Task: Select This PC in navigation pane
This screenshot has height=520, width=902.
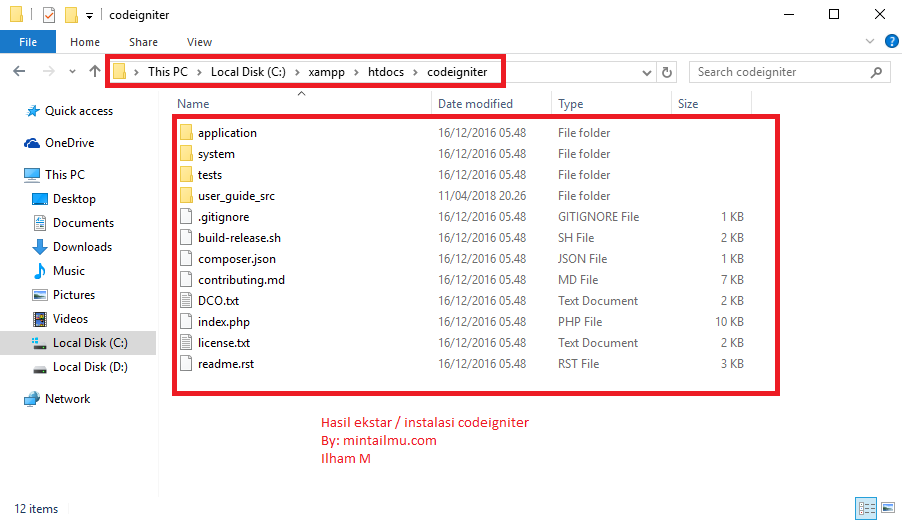Action: 64,174
